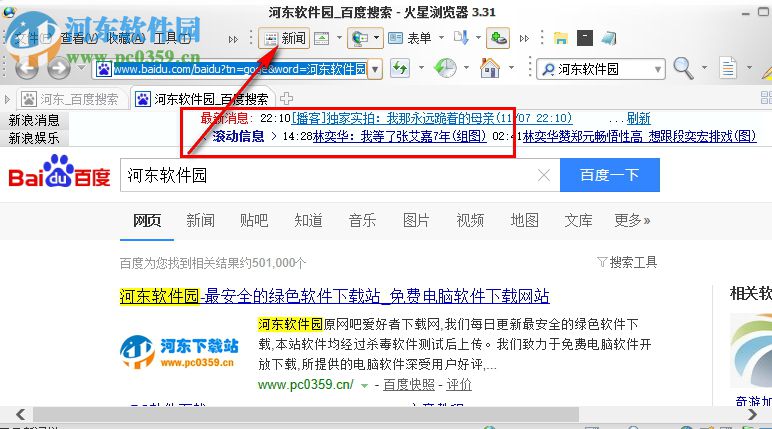Open a new tab with plus icon

pos(287,99)
